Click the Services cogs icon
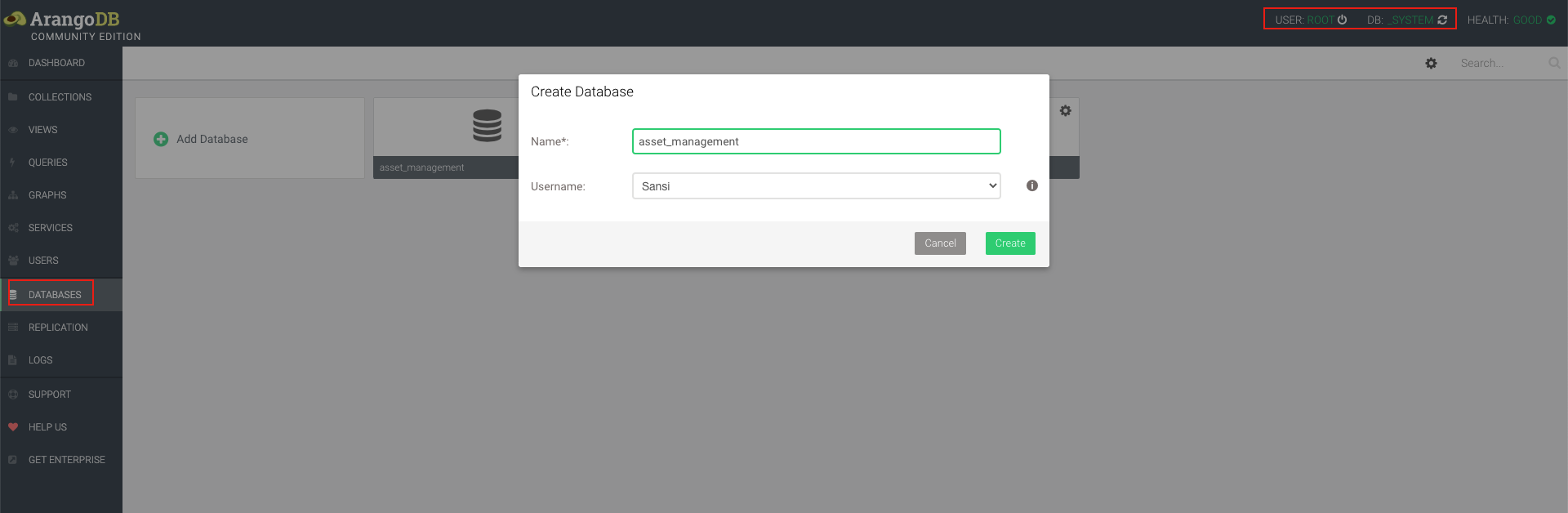 13,228
